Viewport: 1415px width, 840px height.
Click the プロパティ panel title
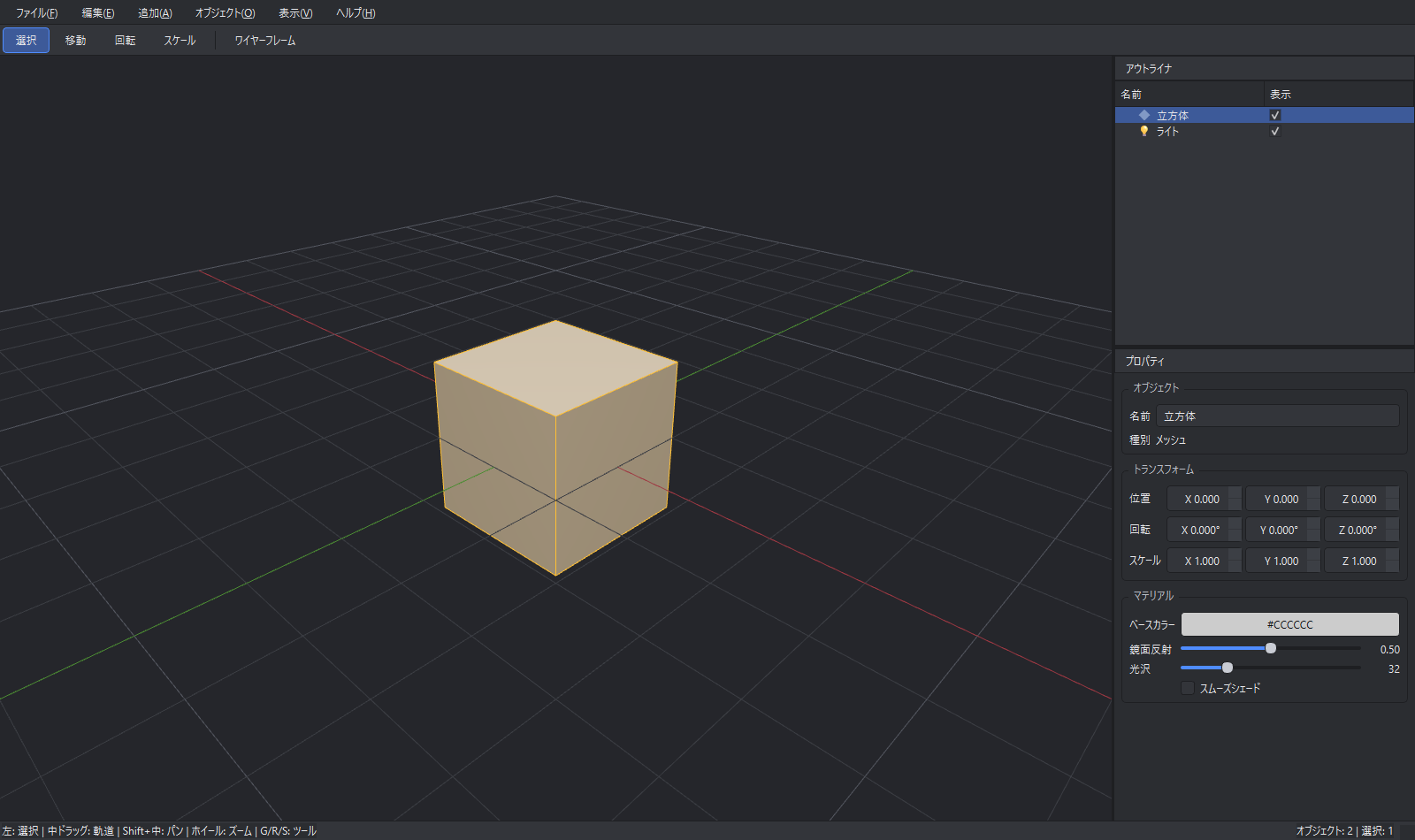click(1144, 361)
